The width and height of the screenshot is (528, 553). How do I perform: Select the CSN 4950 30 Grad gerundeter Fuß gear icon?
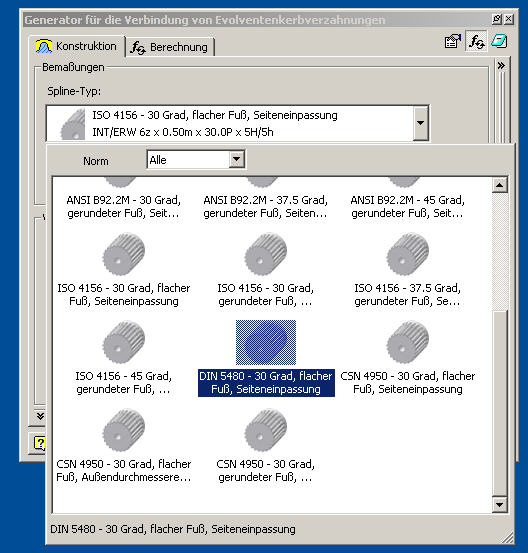click(266, 430)
